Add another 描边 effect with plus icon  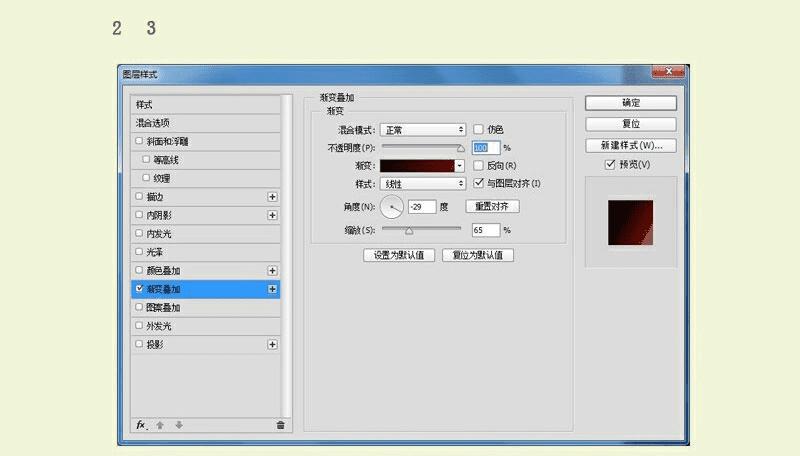[x=272, y=197]
